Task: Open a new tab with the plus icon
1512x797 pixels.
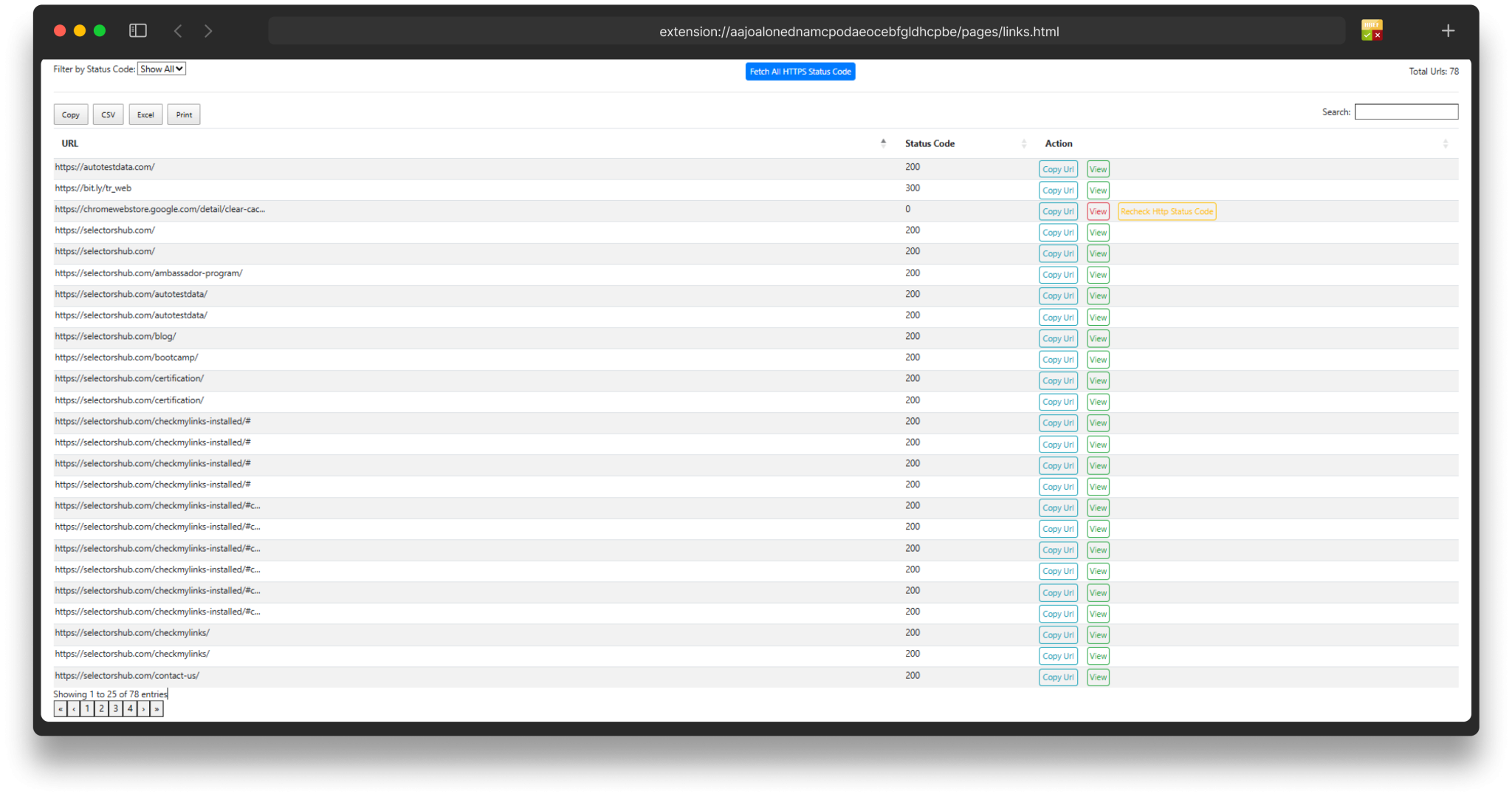Action: click(1448, 30)
